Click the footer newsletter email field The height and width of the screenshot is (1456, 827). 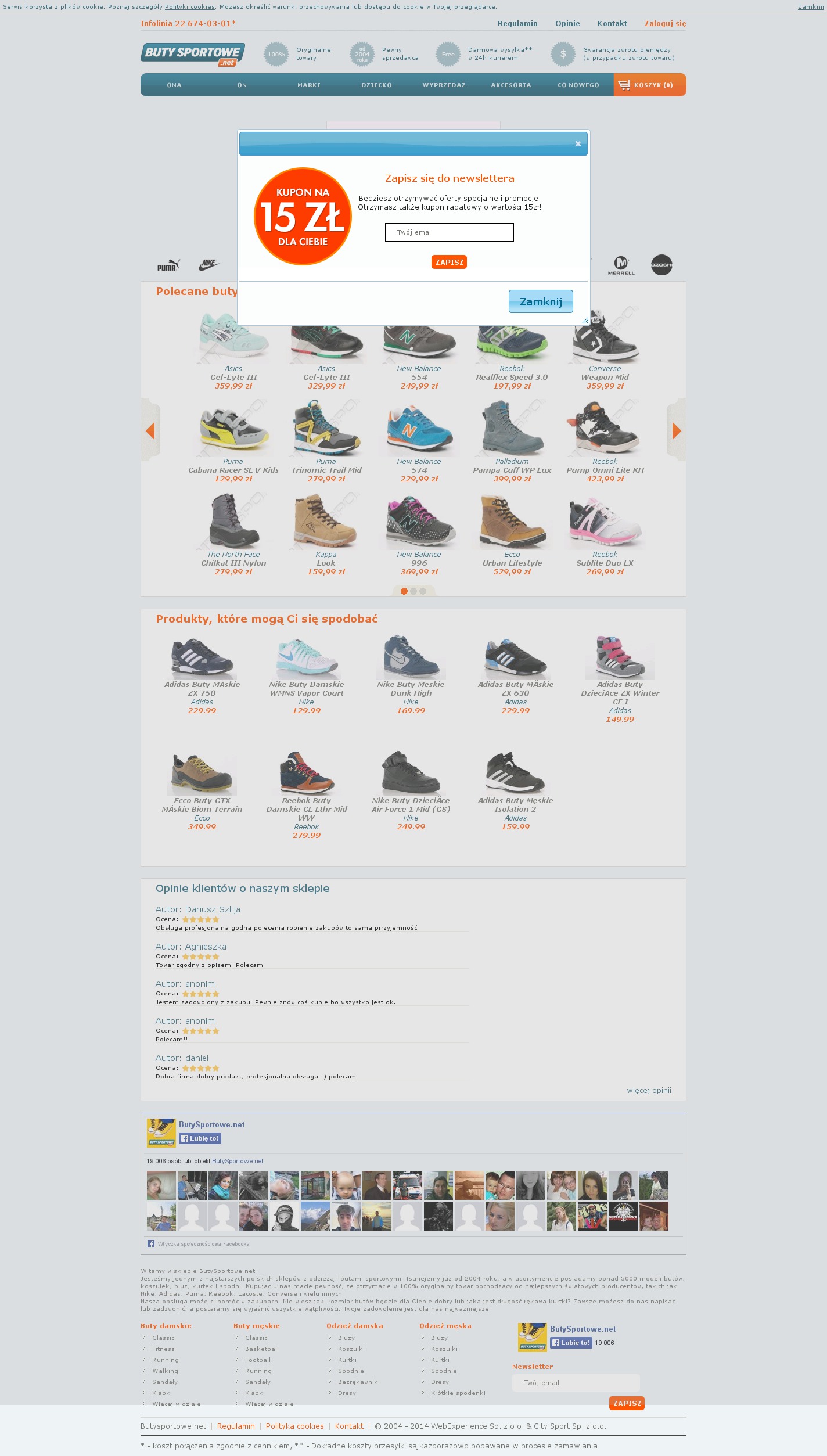[576, 1382]
